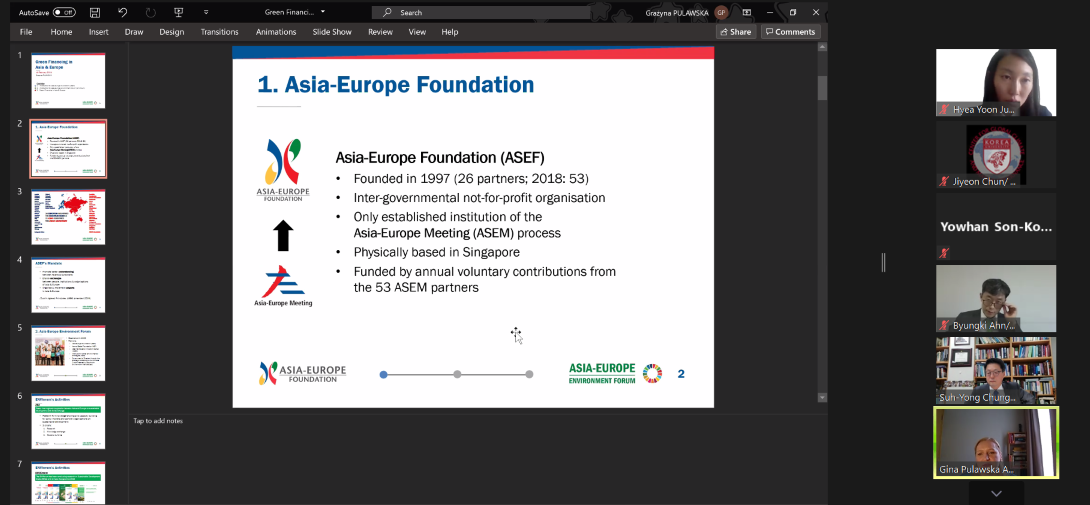Select Suh-Yong Chung video tile
This screenshot has height=505, width=1090.
pyautogui.click(x=995, y=371)
